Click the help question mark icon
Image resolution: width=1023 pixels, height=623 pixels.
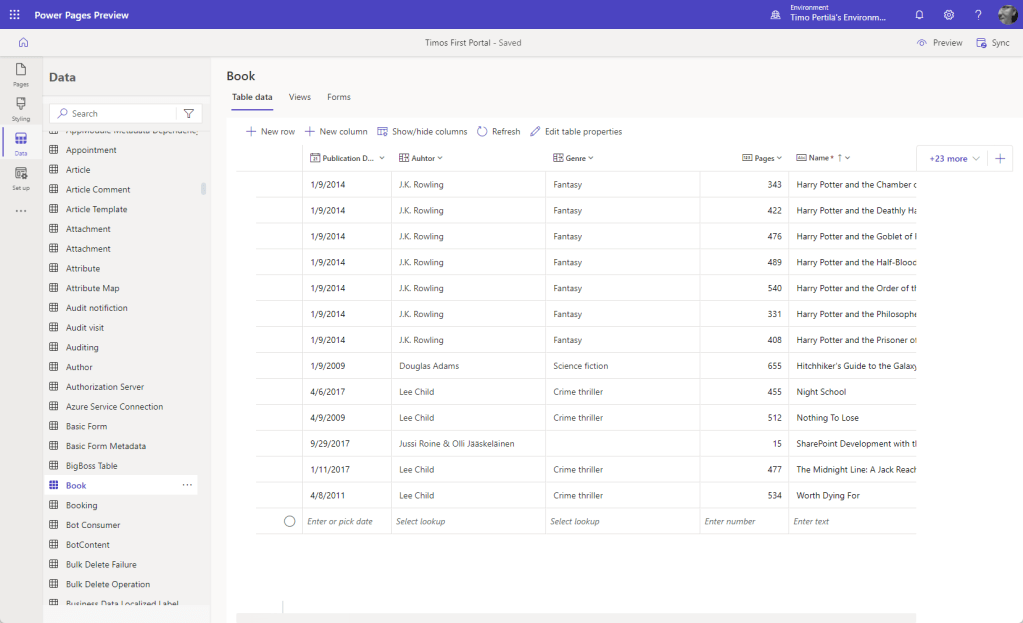(x=978, y=15)
